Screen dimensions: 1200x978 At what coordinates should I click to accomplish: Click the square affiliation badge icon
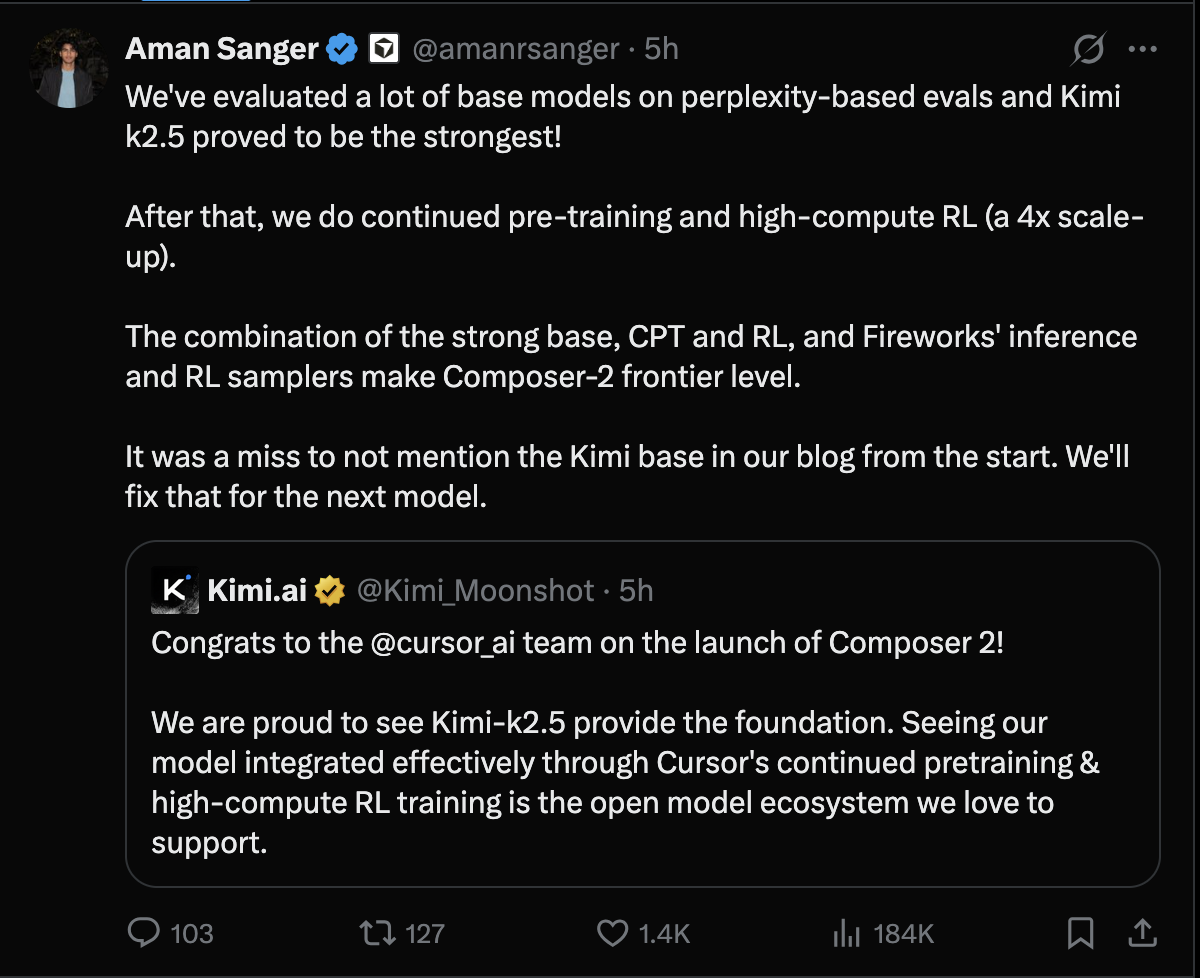[385, 48]
